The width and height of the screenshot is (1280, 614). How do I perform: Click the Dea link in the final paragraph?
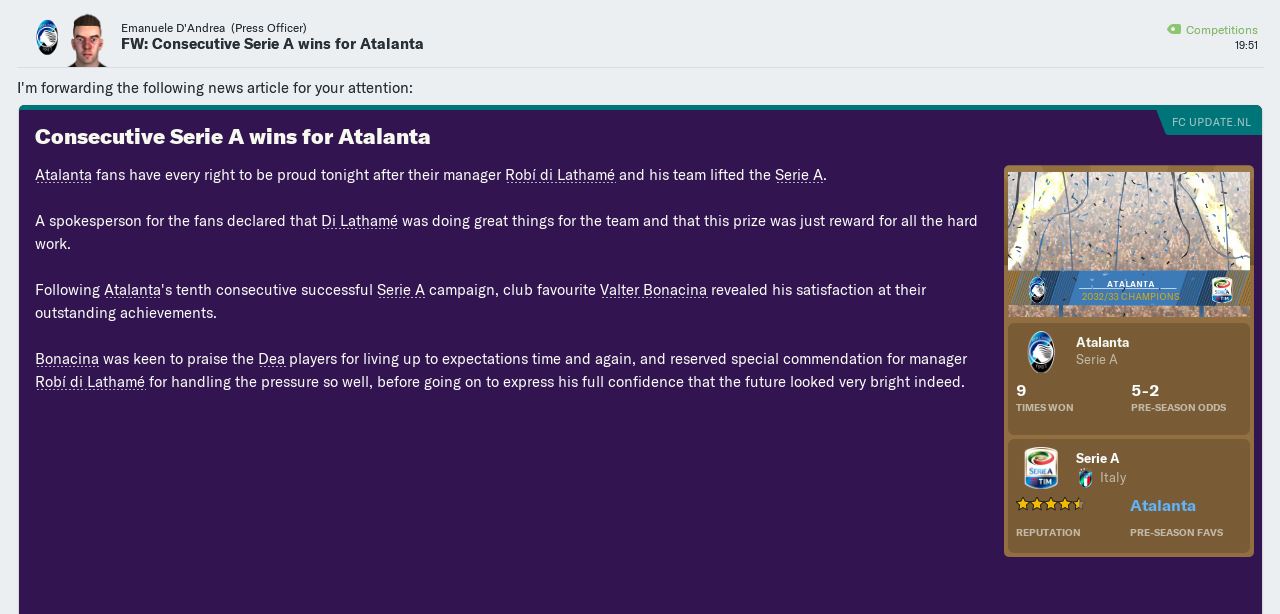(272, 359)
